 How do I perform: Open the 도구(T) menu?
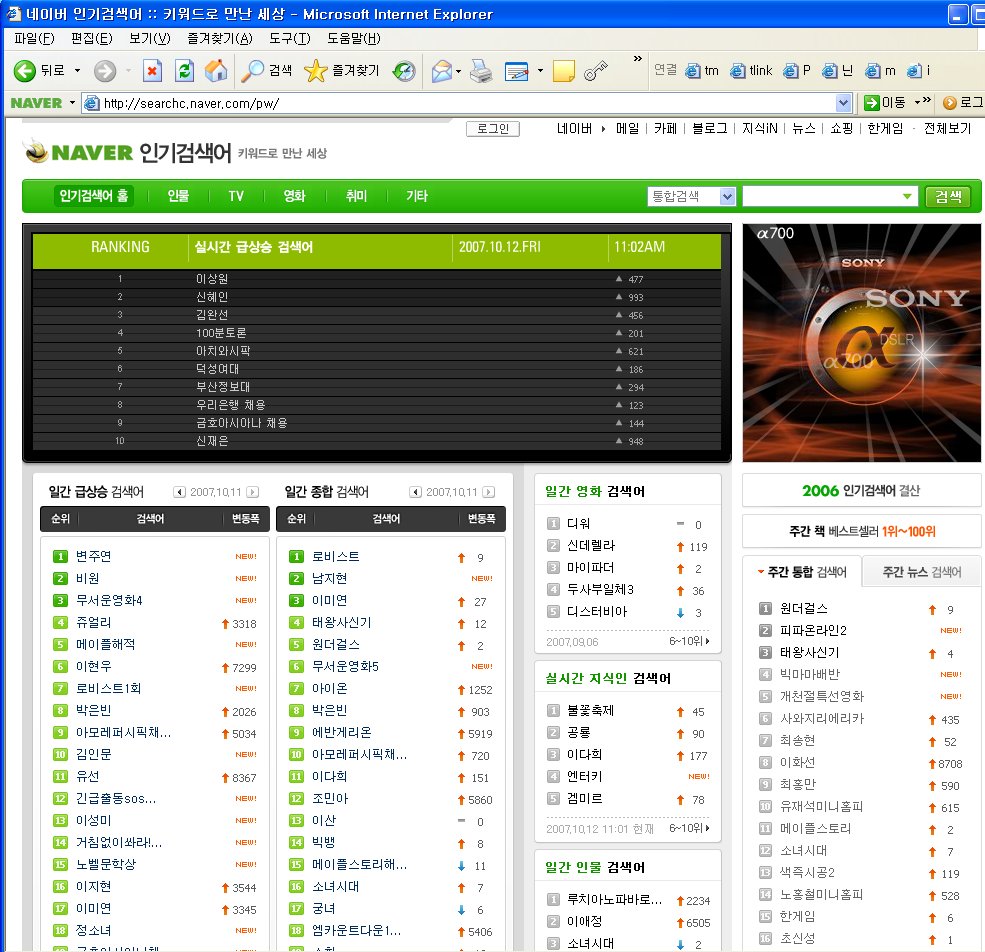(290, 38)
